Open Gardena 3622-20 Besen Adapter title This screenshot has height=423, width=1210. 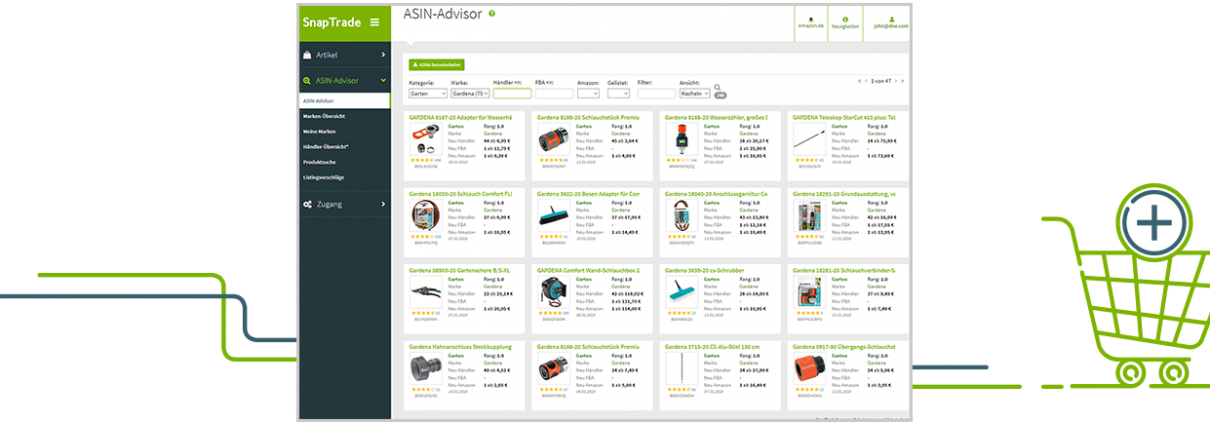point(588,193)
